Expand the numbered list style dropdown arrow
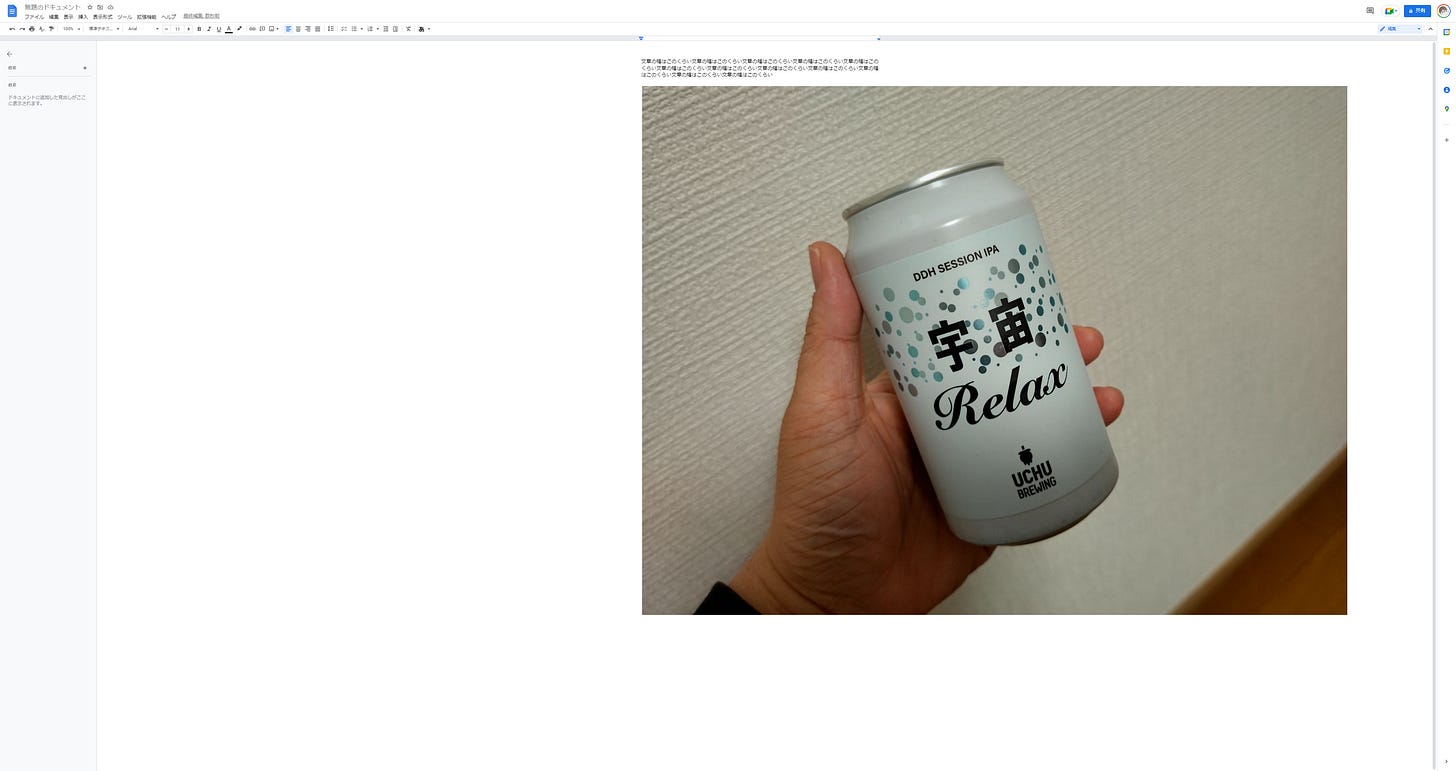The image size is (1456, 771). [377, 29]
